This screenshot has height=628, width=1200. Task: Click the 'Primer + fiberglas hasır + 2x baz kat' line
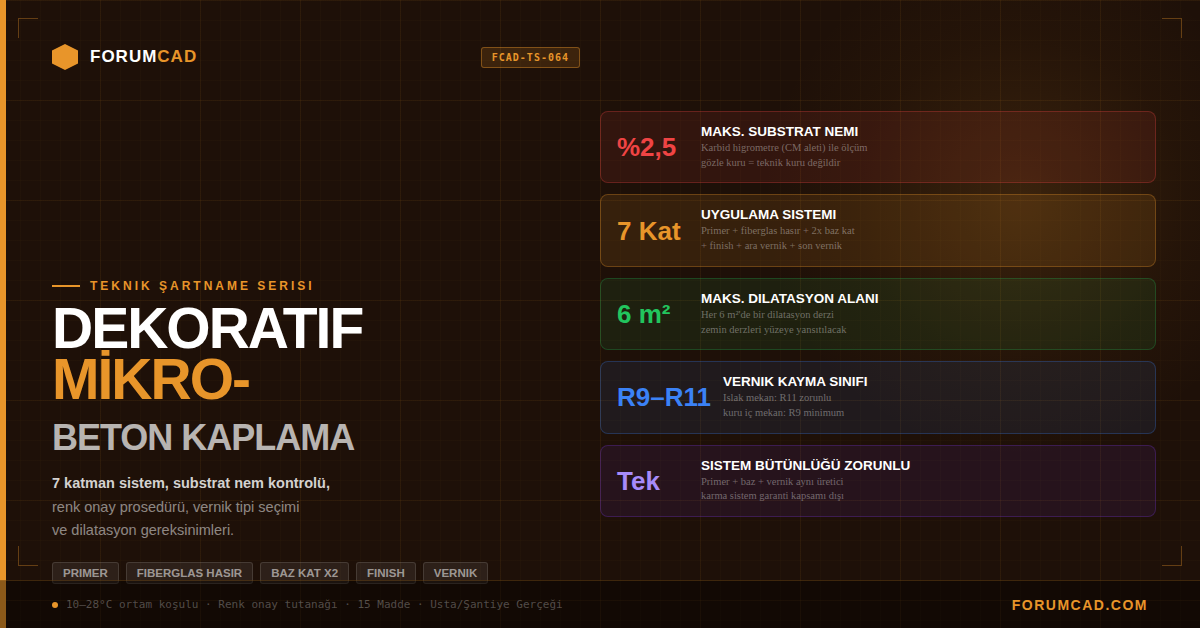tap(778, 230)
